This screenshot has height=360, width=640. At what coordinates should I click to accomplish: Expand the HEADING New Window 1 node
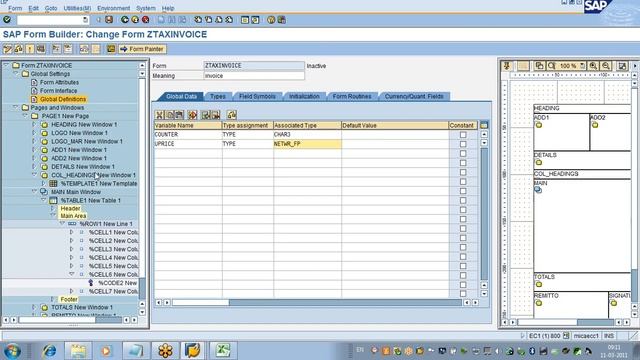pyautogui.click(x=34, y=124)
